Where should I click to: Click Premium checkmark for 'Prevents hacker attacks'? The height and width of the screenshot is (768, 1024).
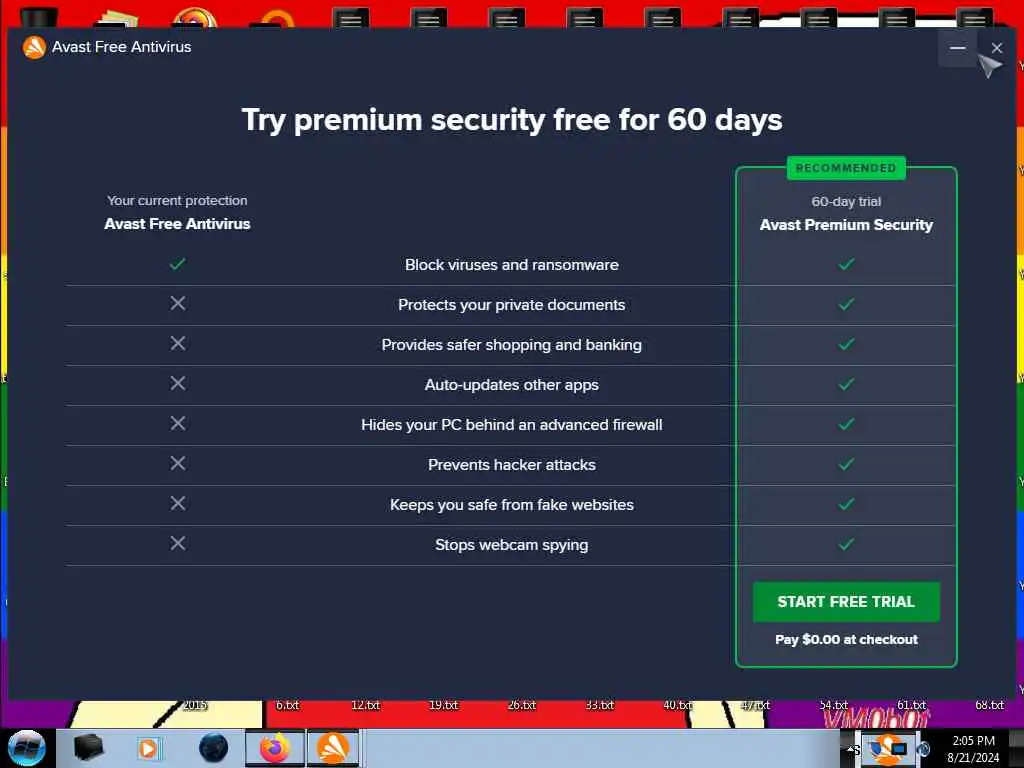pyautogui.click(x=846, y=464)
